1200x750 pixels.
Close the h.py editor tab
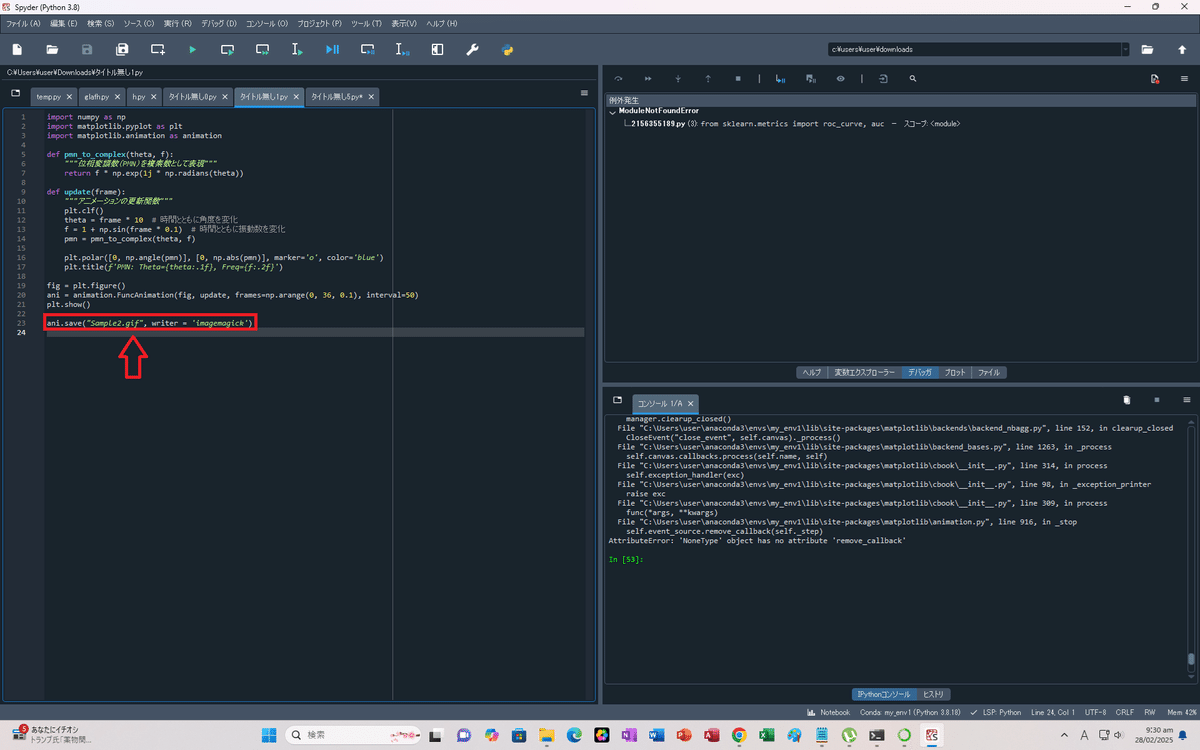point(153,97)
